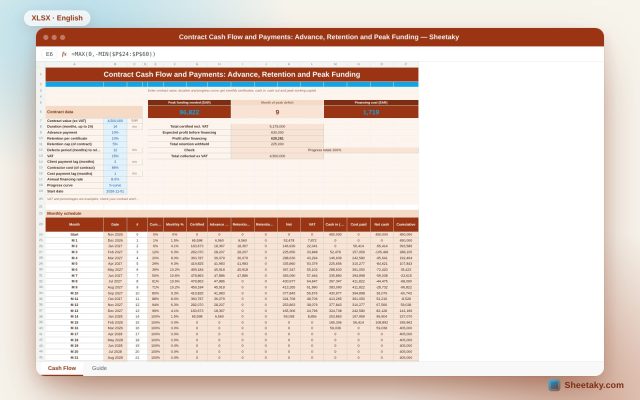The width and height of the screenshot is (640, 400).
Task: Select the Contract data section header
Action: (94, 112)
